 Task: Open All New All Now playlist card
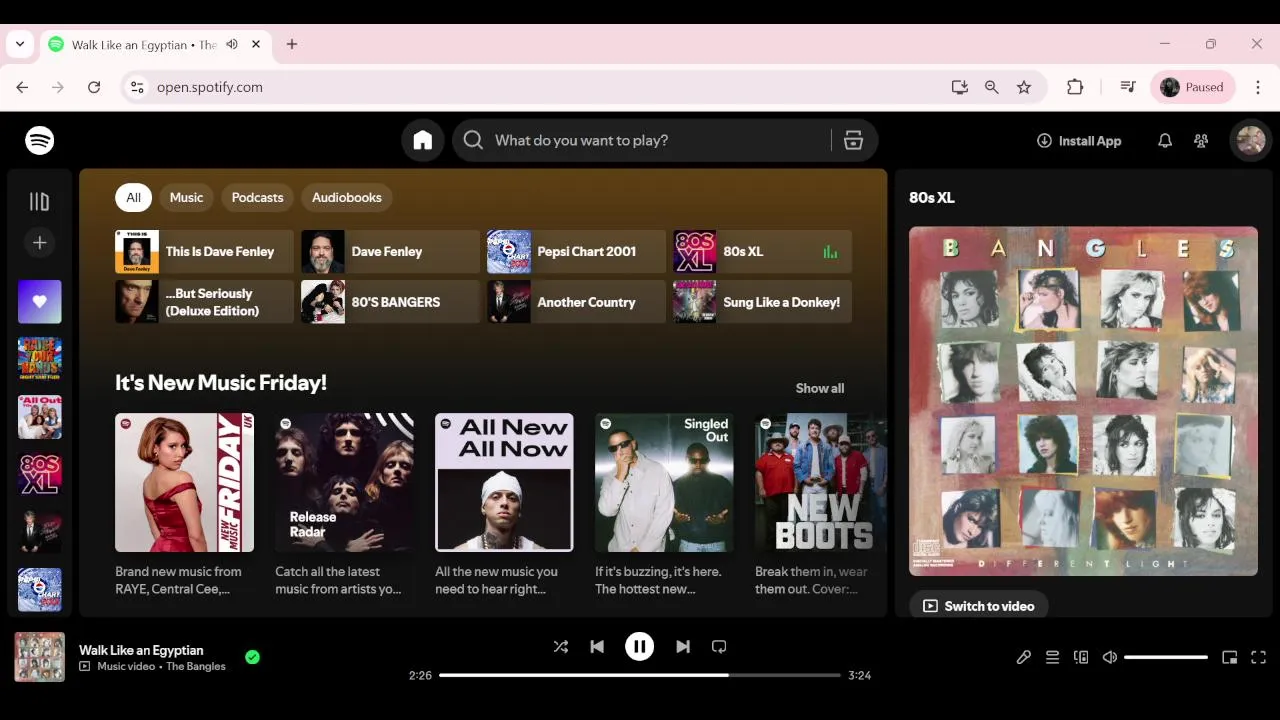504,505
